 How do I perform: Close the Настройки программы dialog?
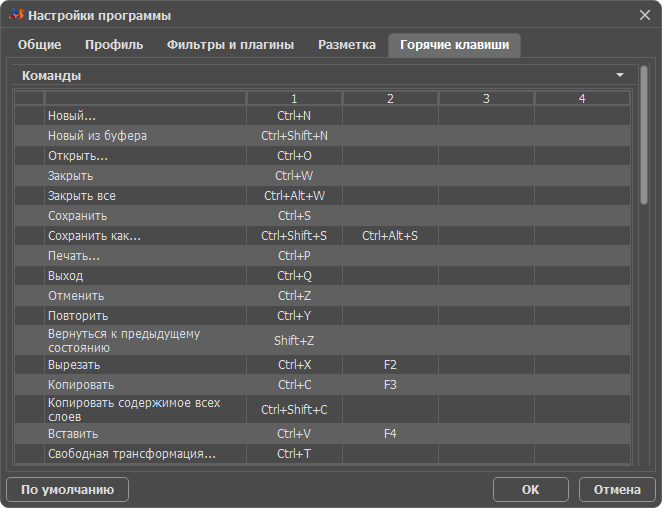pyautogui.click(x=645, y=15)
